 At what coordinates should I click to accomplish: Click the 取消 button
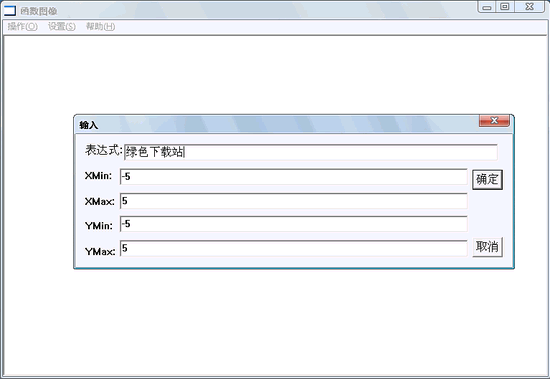[x=487, y=247]
